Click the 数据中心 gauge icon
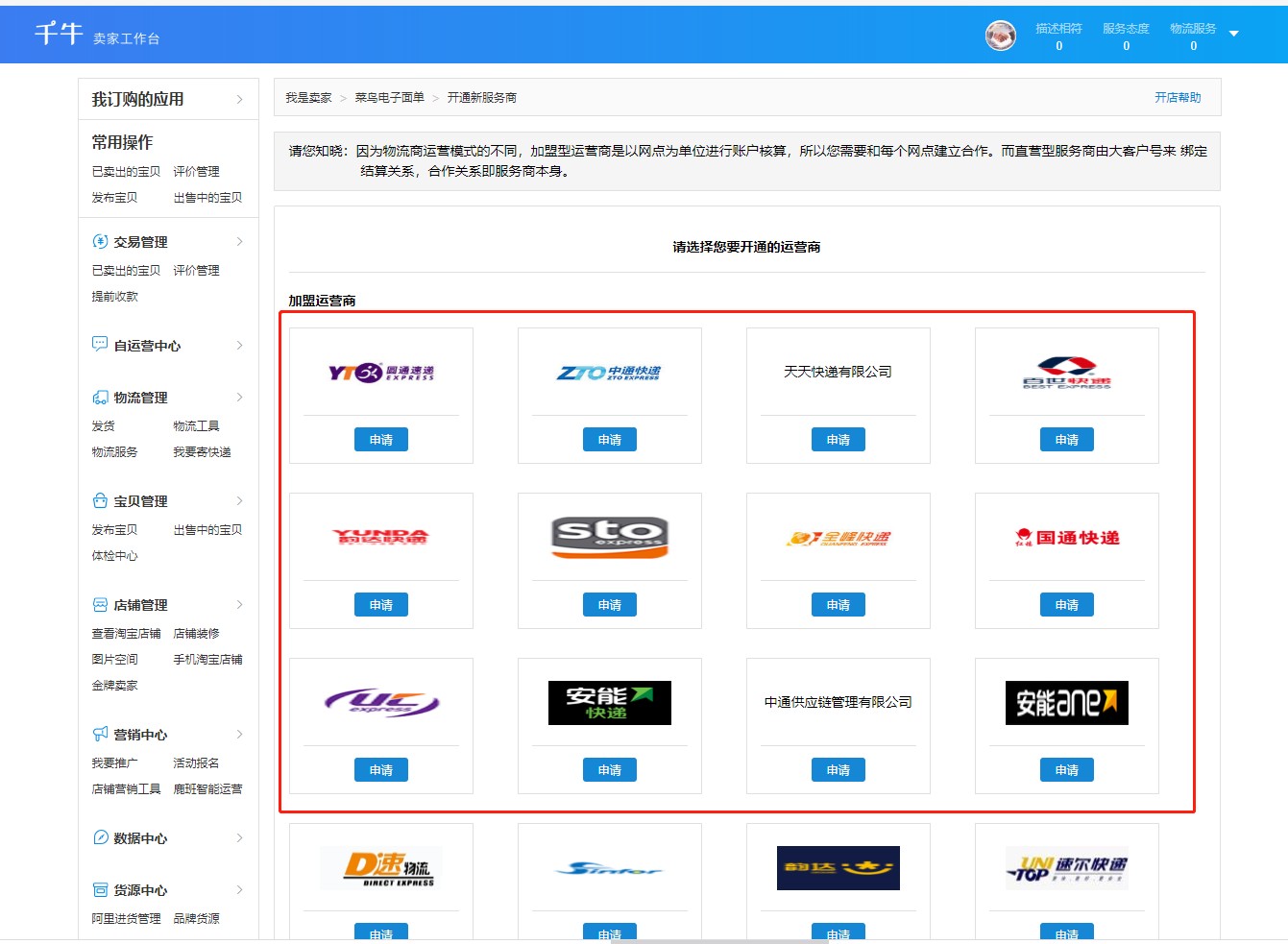The height and width of the screenshot is (944, 1288). 100,837
